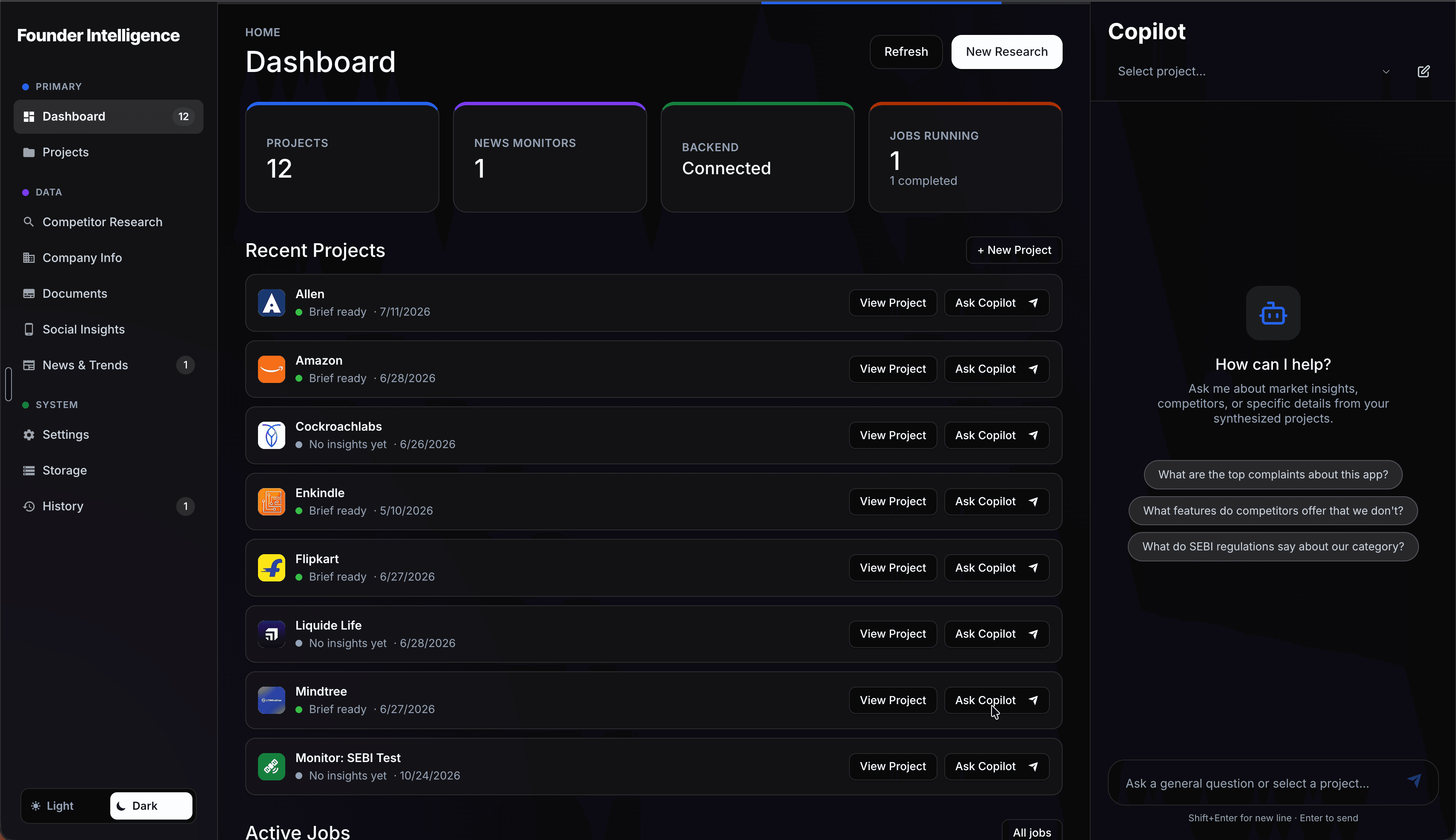The height and width of the screenshot is (840, 1456).
Task: Click the + New Project button
Action: (1014, 250)
